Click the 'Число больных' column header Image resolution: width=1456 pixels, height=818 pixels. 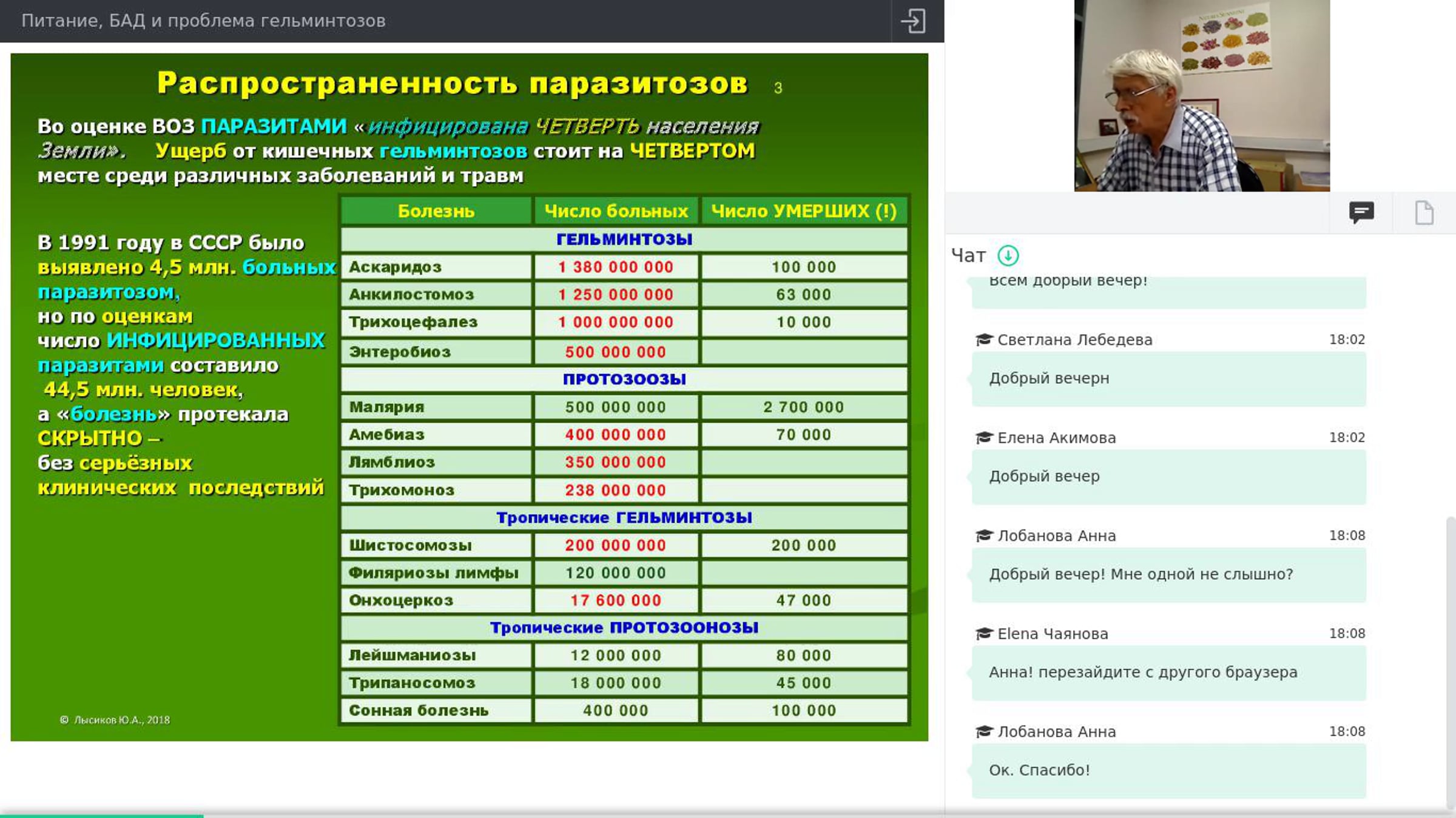(x=616, y=211)
